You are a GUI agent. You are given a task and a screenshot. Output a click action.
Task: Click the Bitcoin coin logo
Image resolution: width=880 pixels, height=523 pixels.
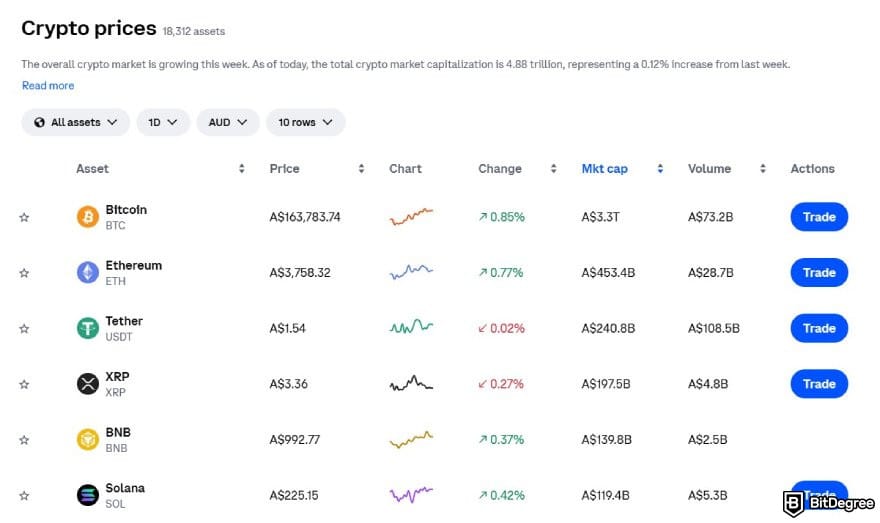coord(88,217)
